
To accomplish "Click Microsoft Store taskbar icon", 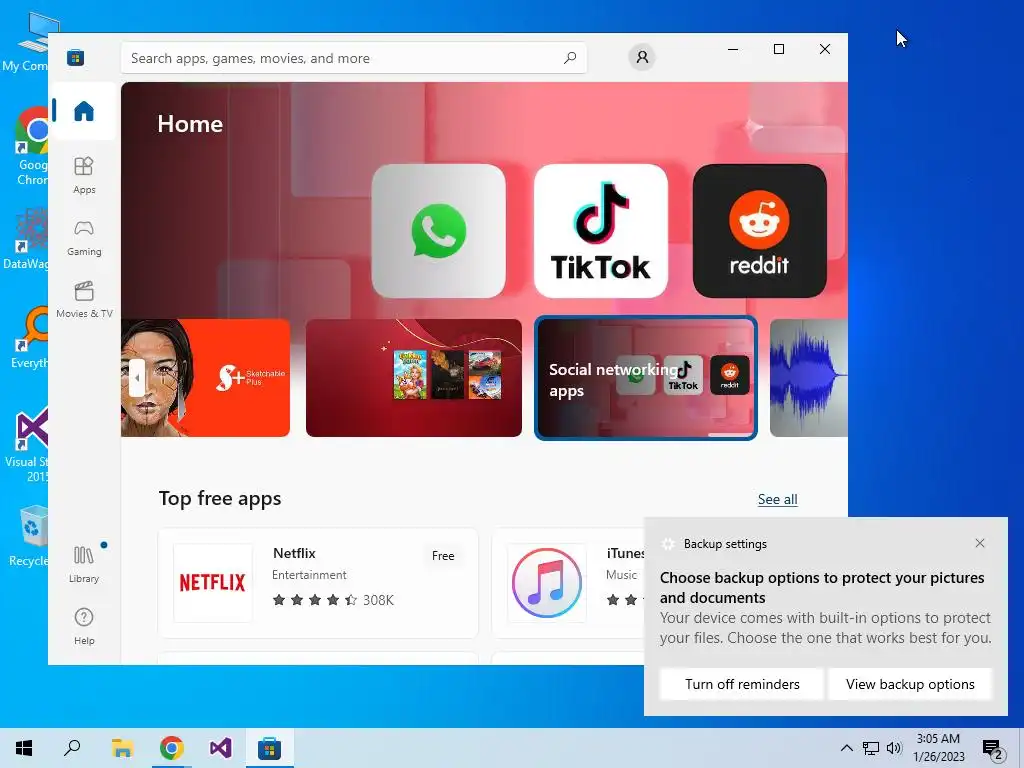I will coord(269,748).
